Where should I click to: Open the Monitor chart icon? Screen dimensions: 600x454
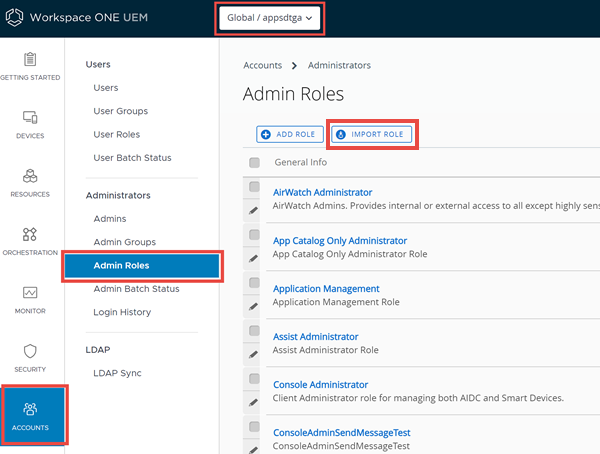(x=30, y=293)
